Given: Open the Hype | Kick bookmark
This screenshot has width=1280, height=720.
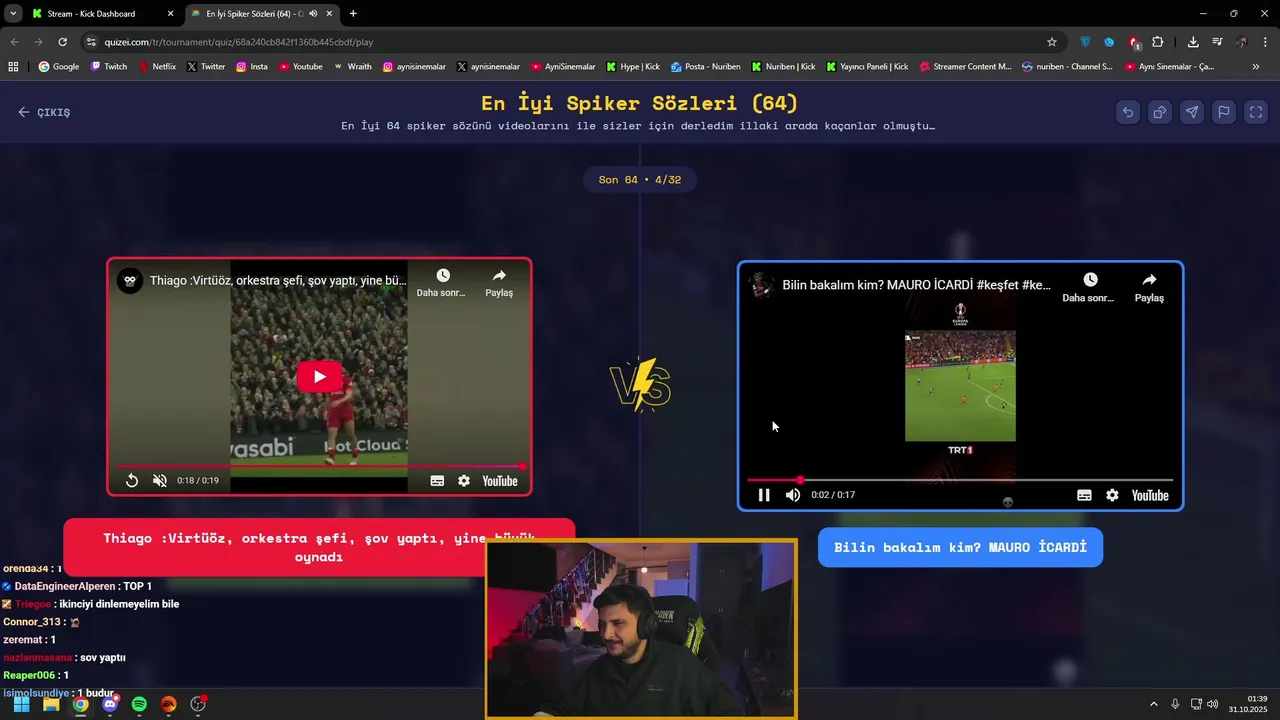Looking at the screenshot, I should tap(632, 67).
